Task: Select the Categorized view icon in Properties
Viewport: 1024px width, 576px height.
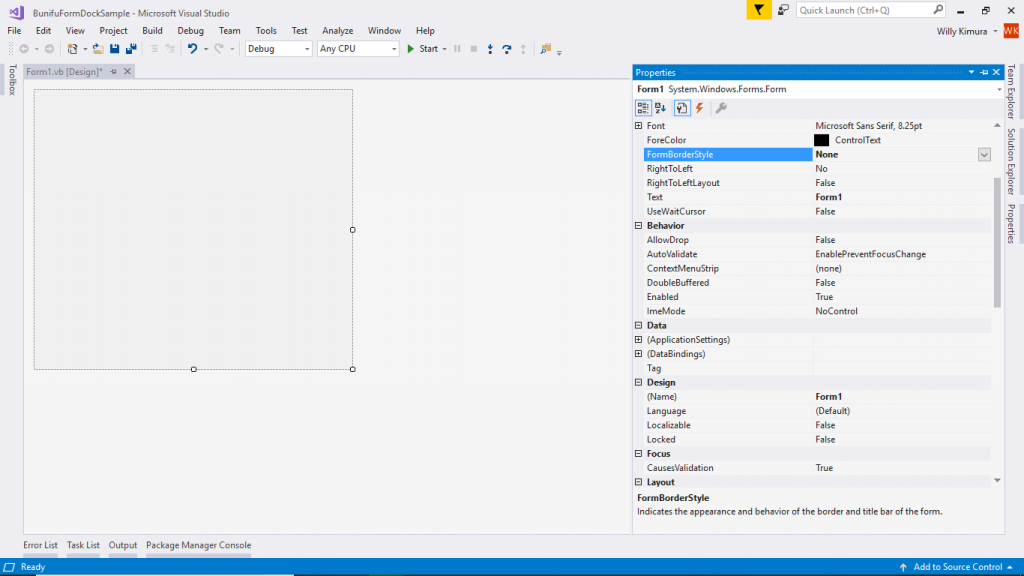Action: [643, 108]
